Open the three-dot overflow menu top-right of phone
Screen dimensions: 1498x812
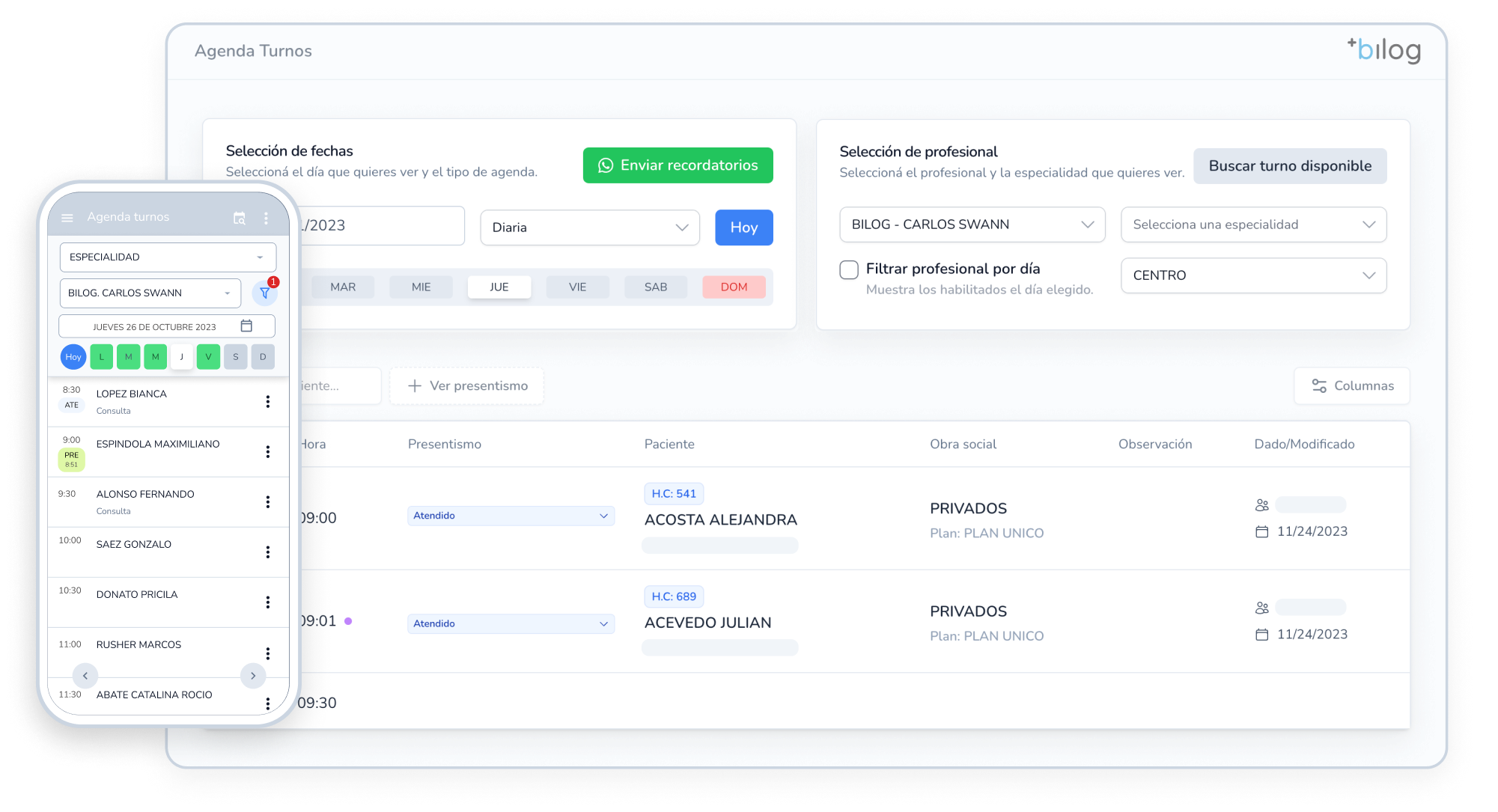pyautogui.click(x=266, y=217)
